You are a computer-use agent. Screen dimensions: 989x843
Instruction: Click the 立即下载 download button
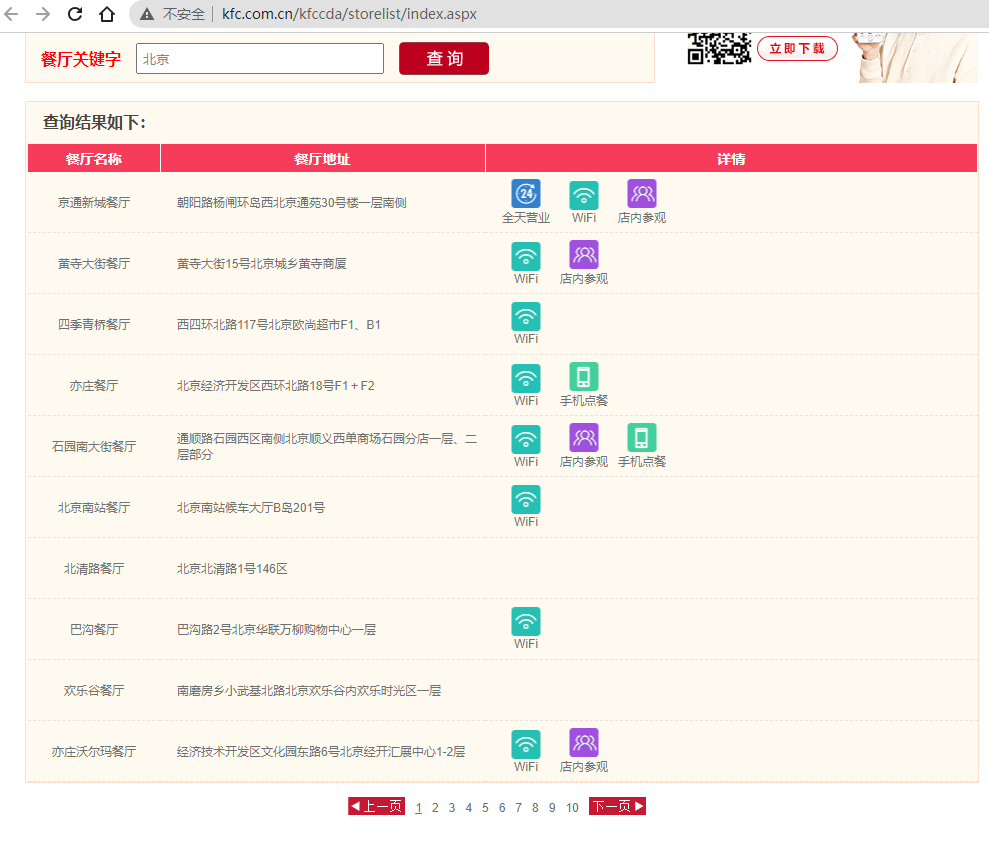point(797,49)
